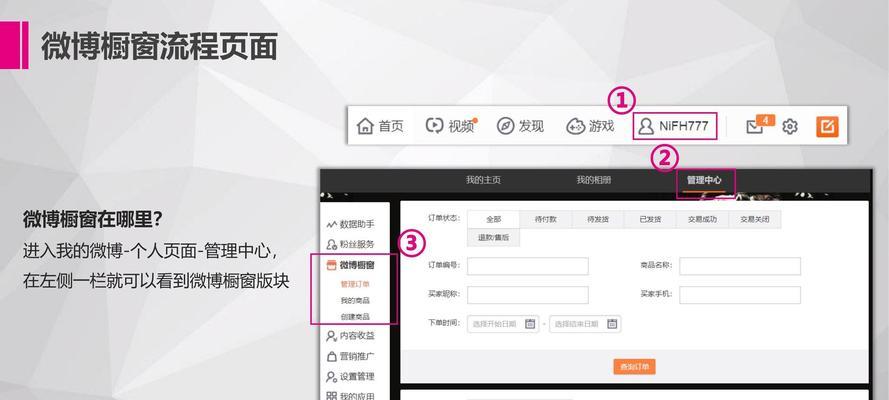The image size is (889, 400).
Task: Open the NiFH777 profile link
Action: 674,126
